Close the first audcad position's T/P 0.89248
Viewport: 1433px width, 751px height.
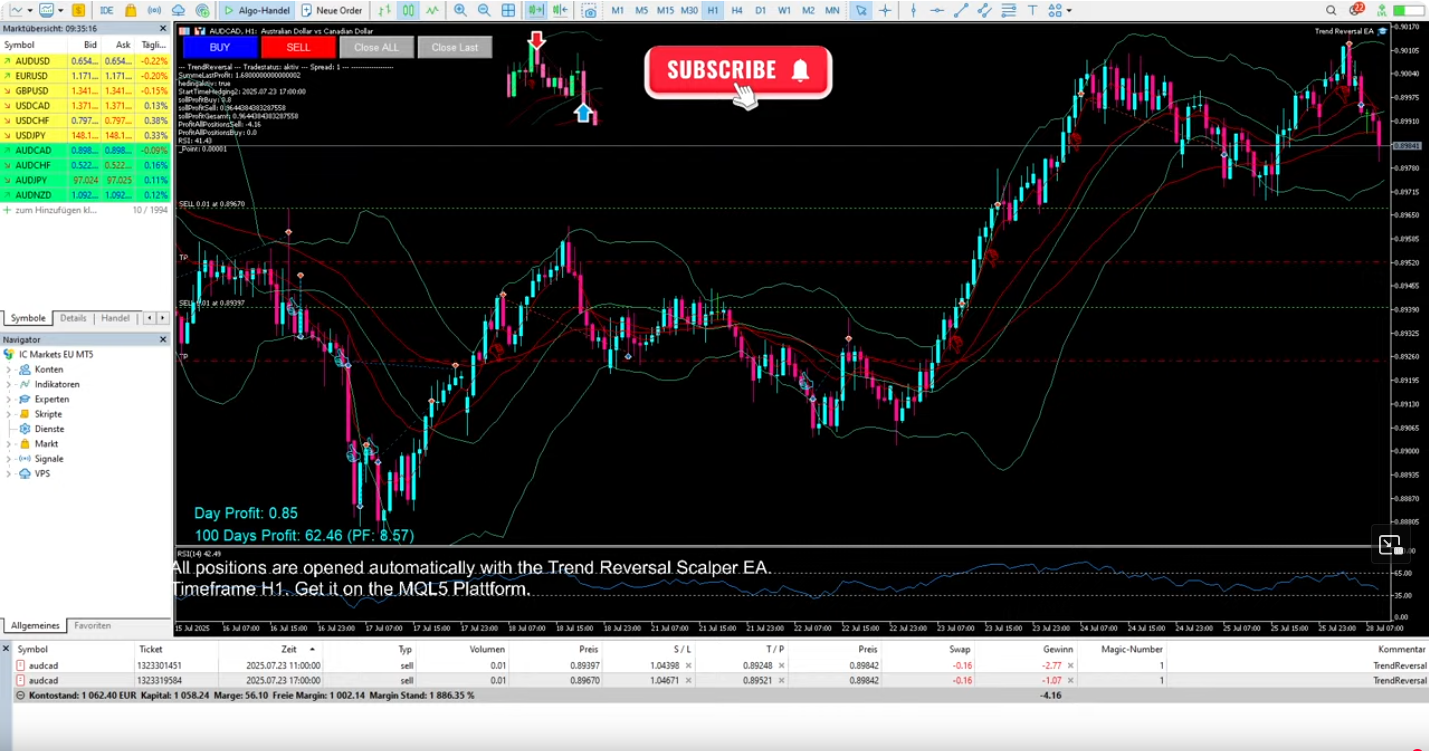[781, 665]
